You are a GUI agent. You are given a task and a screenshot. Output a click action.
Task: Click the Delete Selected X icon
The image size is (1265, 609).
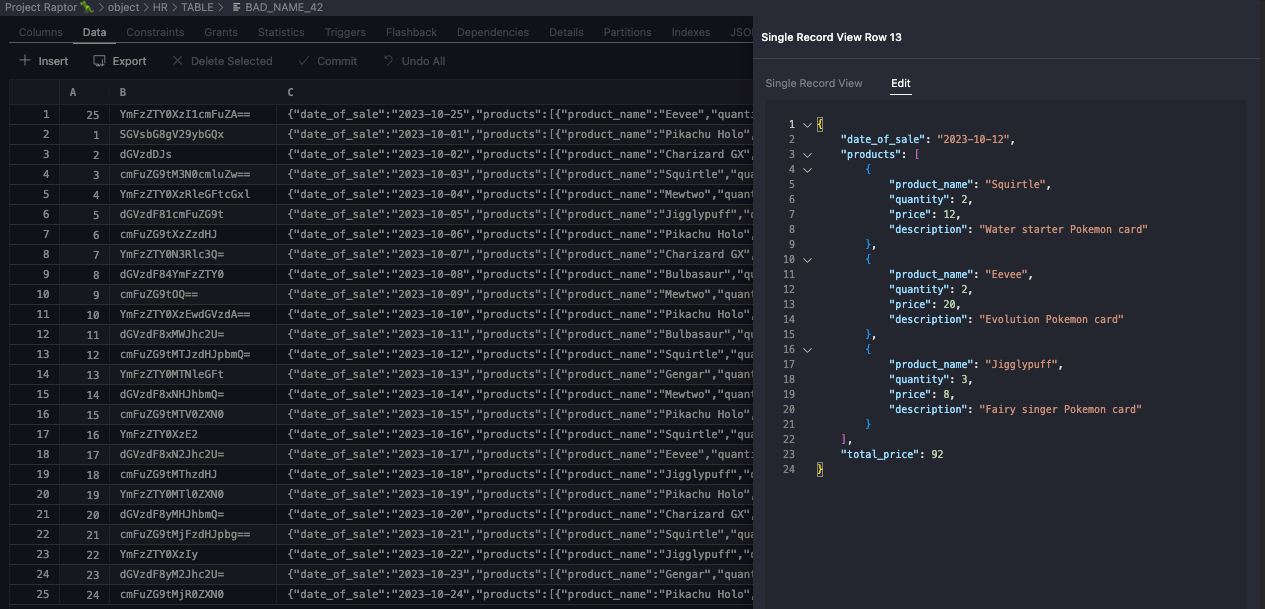click(x=177, y=61)
